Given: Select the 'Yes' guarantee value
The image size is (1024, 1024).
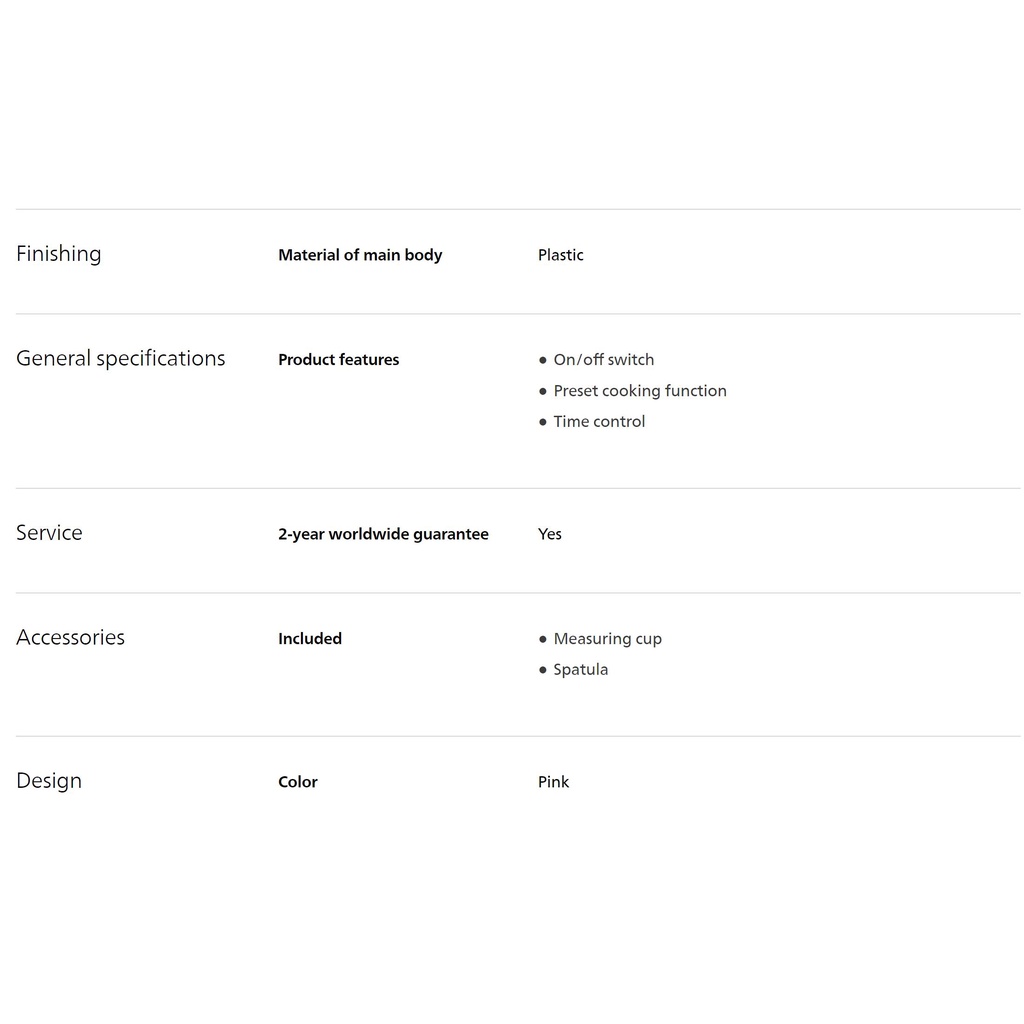Looking at the screenshot, I should pyautogui.click(x=550, y=534).
